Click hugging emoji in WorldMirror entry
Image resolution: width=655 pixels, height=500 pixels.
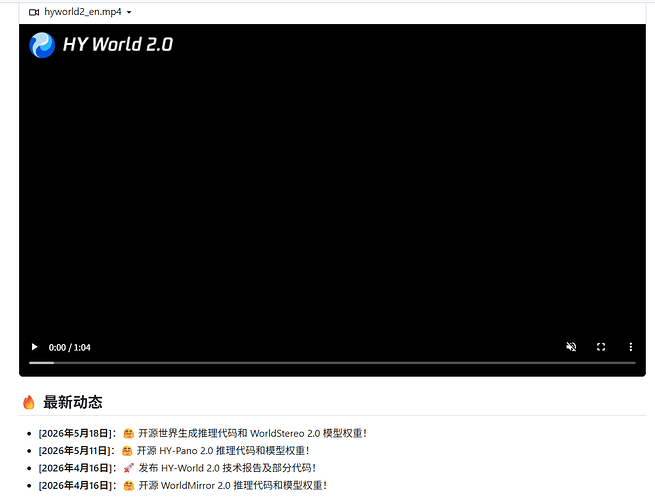[x=128, y=485]
